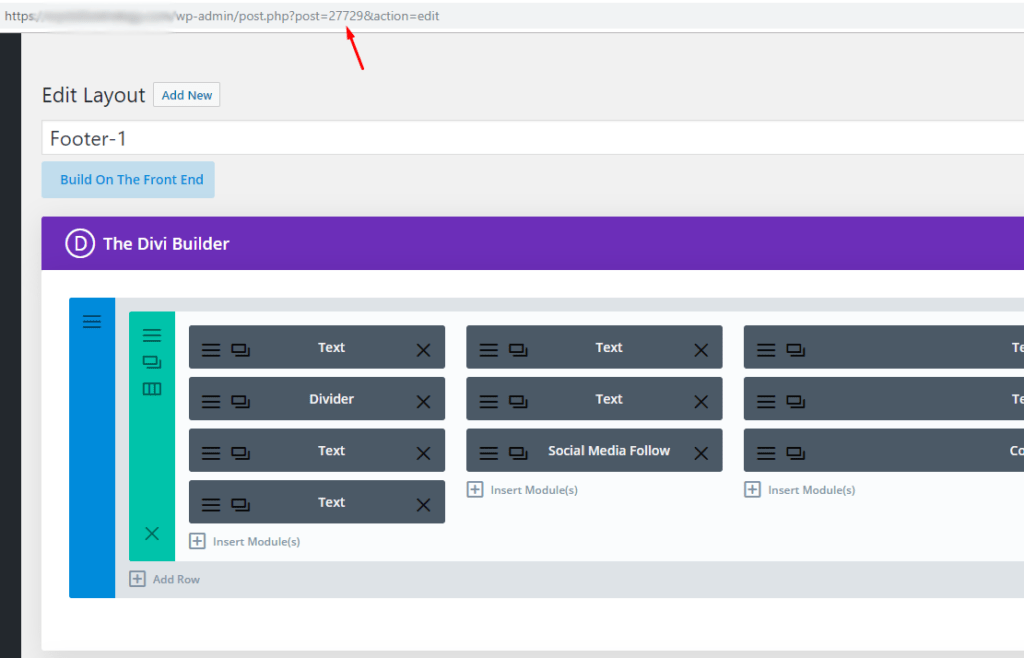
Task: Clone the Social Media Follow module
Action: click(x=518, y=452)
